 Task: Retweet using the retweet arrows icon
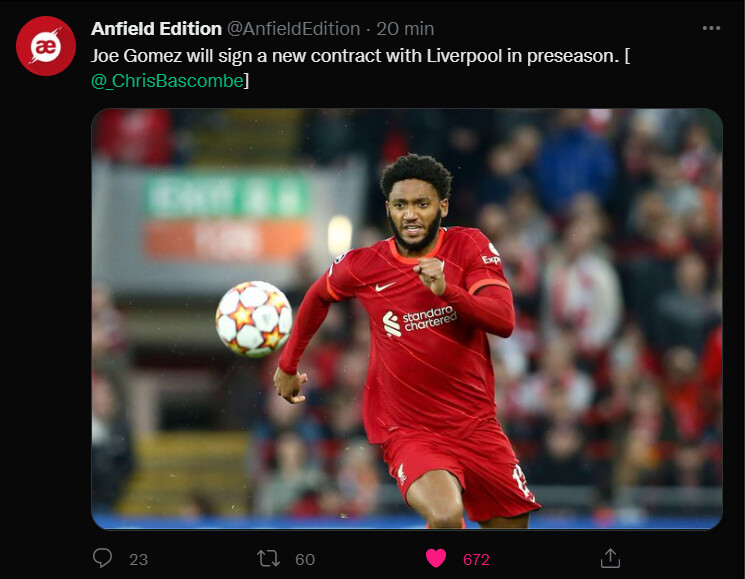pos(268,559)
